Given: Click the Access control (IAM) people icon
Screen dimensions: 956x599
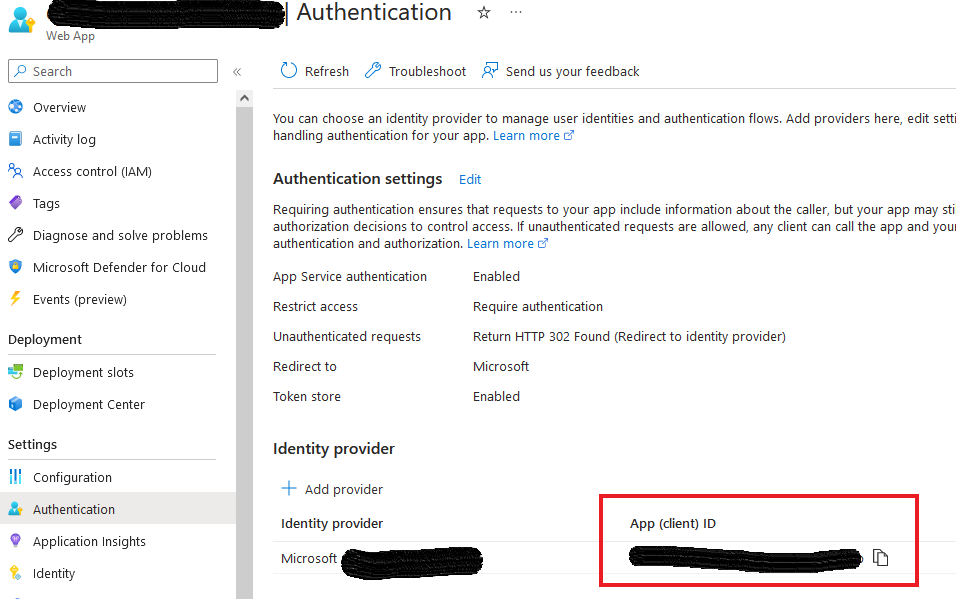Looking at the screenshot, I should [16, 171].
